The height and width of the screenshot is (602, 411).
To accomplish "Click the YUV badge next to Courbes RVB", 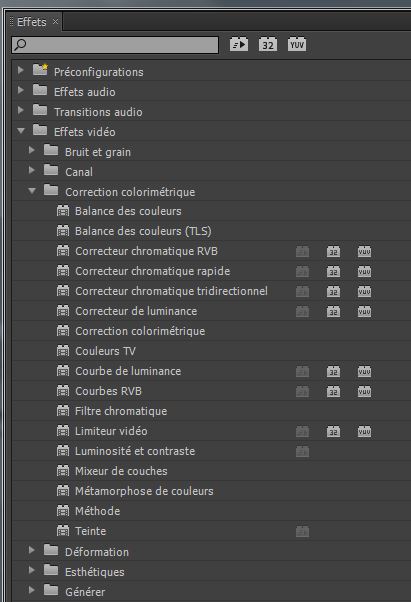I will point(364,391).
